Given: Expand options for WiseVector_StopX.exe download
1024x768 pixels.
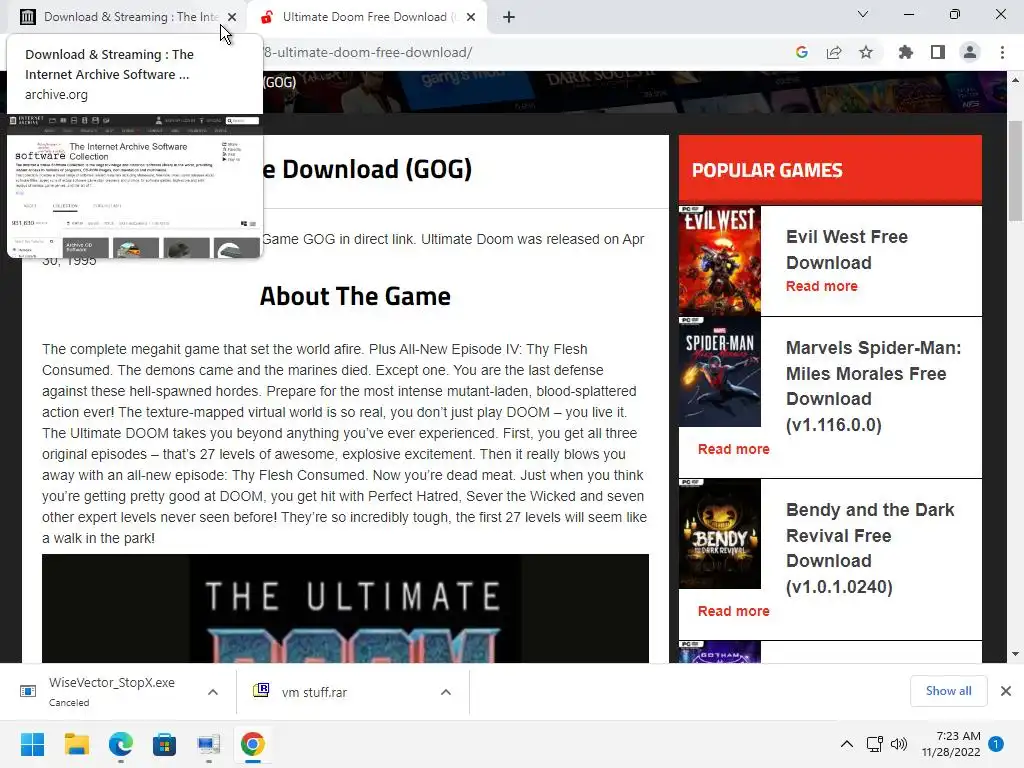Looking at the screenshot, I should click(x=213, y=692).
